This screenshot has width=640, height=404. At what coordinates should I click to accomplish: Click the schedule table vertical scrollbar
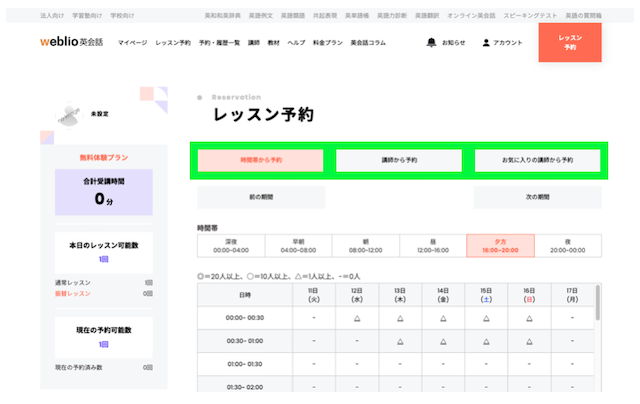tap(598, 302)
